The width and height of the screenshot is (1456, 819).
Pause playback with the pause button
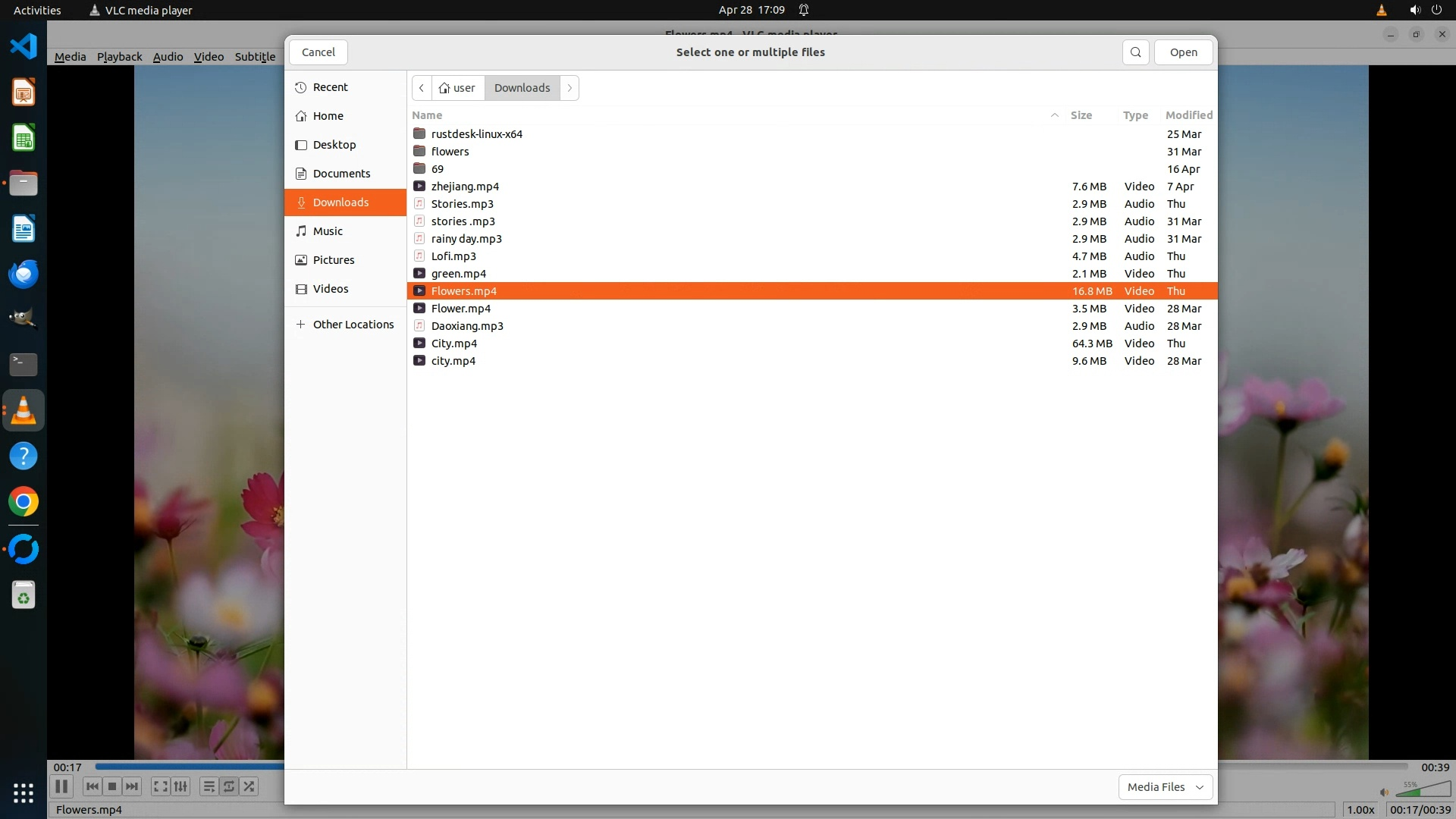[61, 786]
